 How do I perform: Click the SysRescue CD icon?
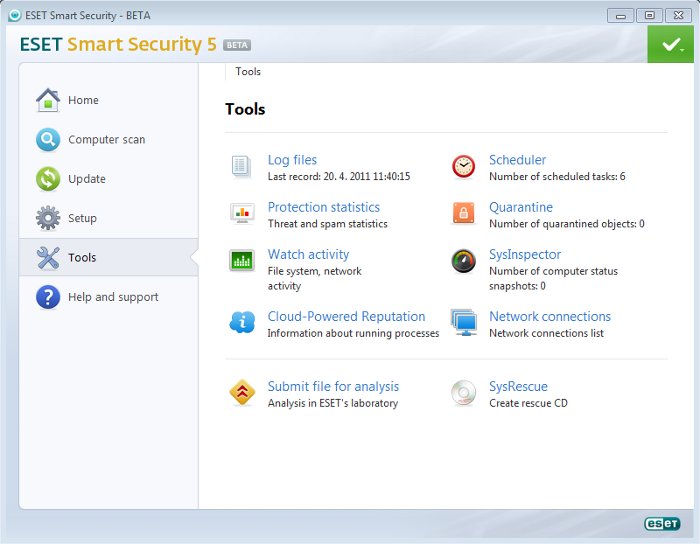click(463, 393)
